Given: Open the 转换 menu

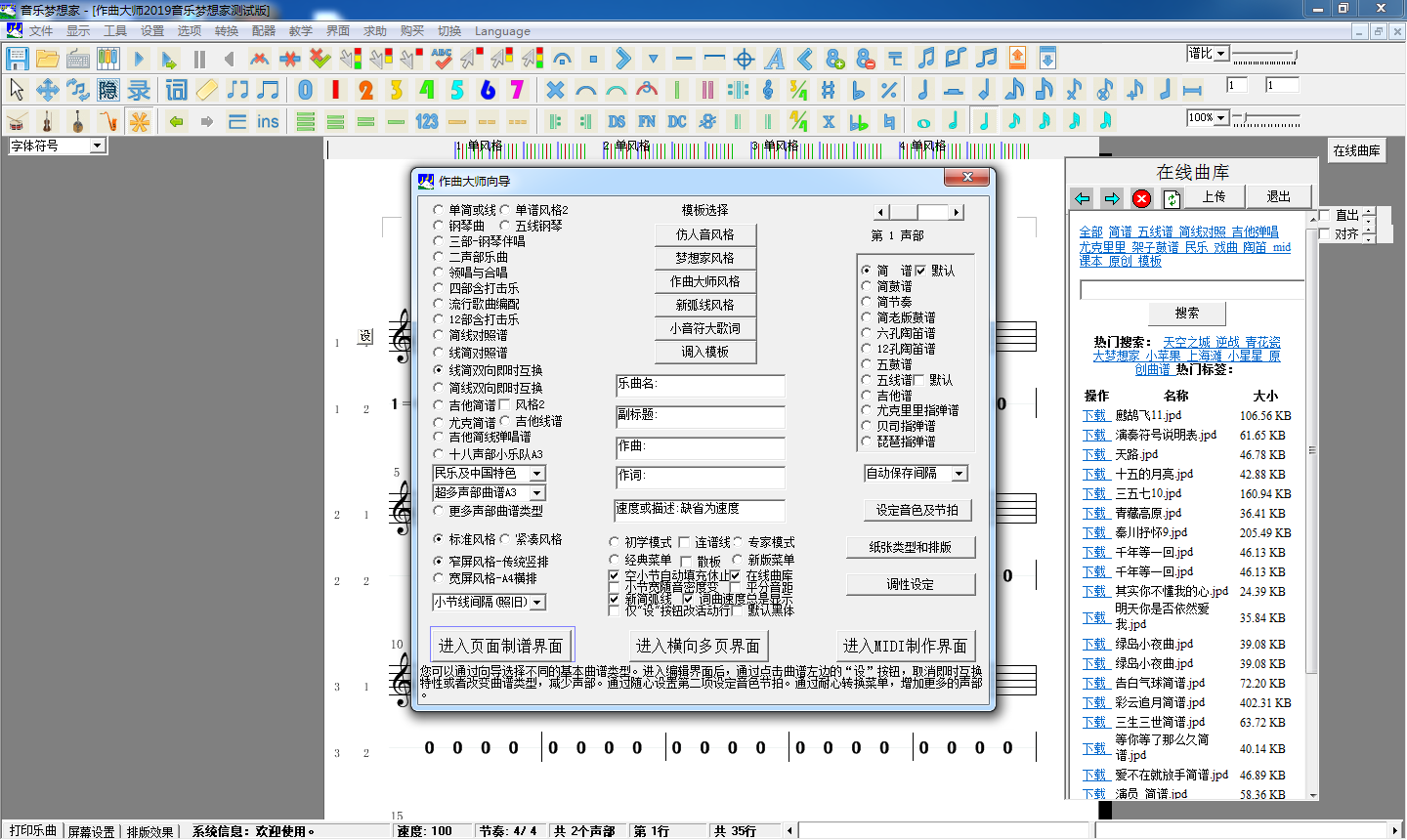Looking at the screenshot, I should [x=227, y=31].
